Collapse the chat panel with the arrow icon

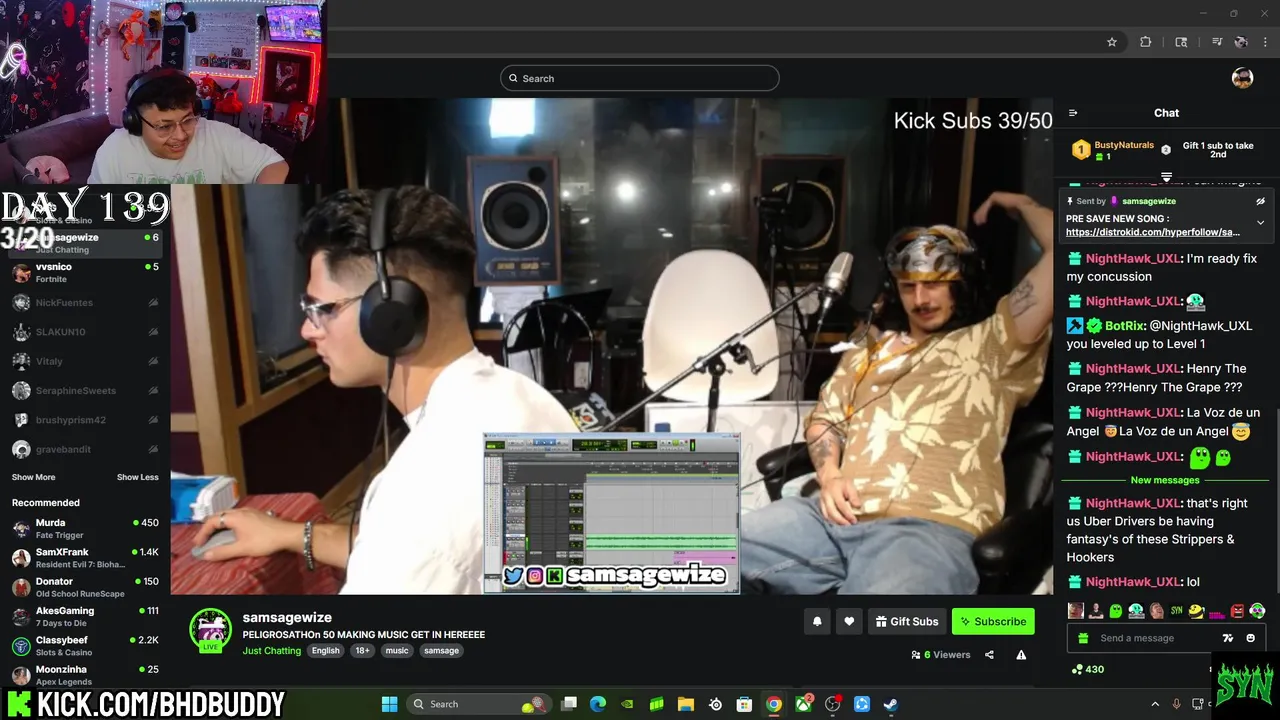click(1073, 113)
